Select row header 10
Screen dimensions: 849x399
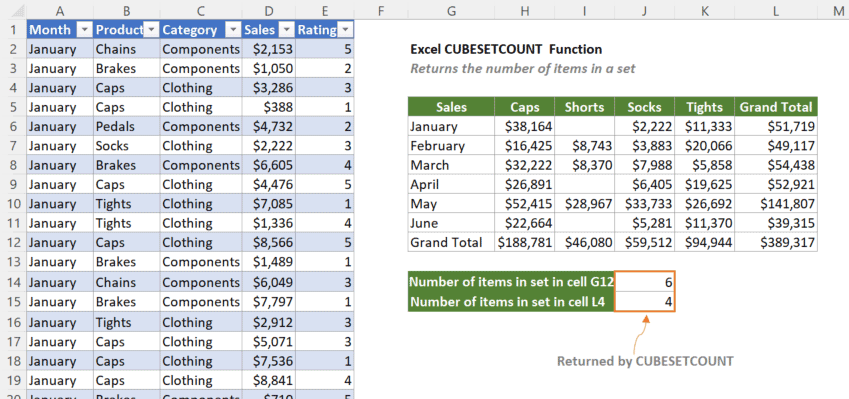coord(13,204)
